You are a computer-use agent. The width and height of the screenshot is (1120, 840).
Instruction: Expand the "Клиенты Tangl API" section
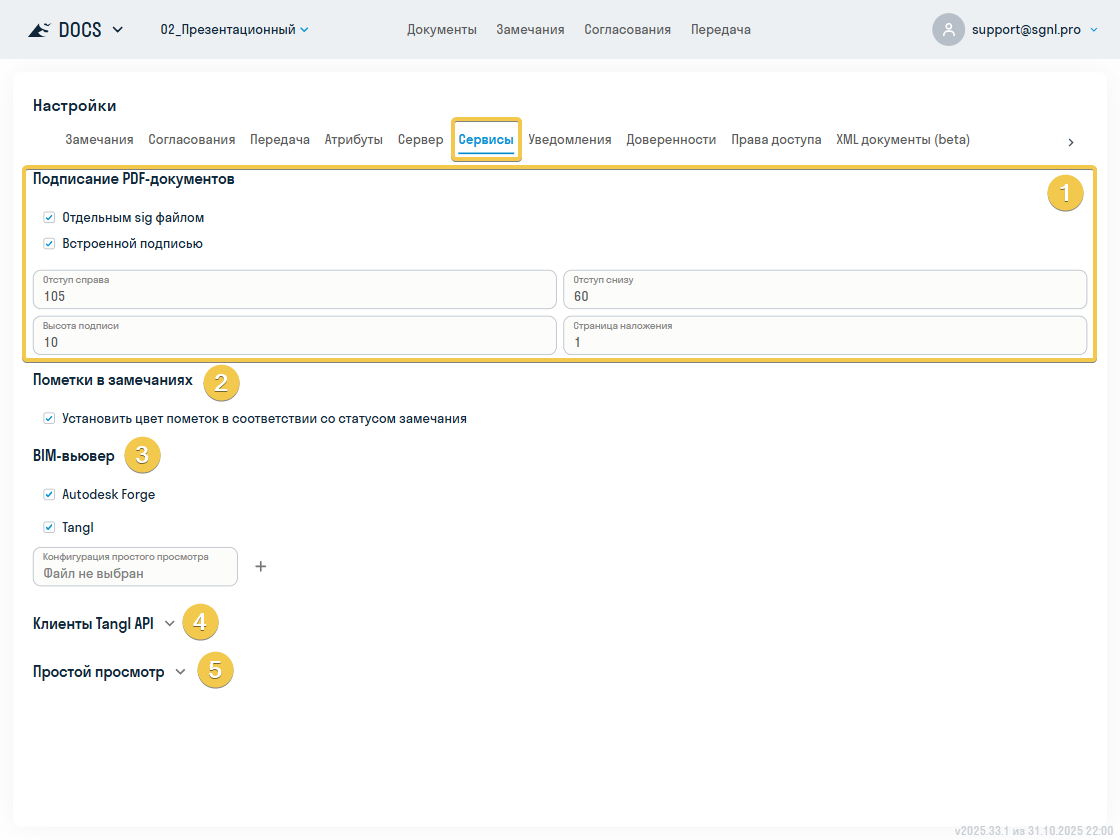(x=169, y=623)
